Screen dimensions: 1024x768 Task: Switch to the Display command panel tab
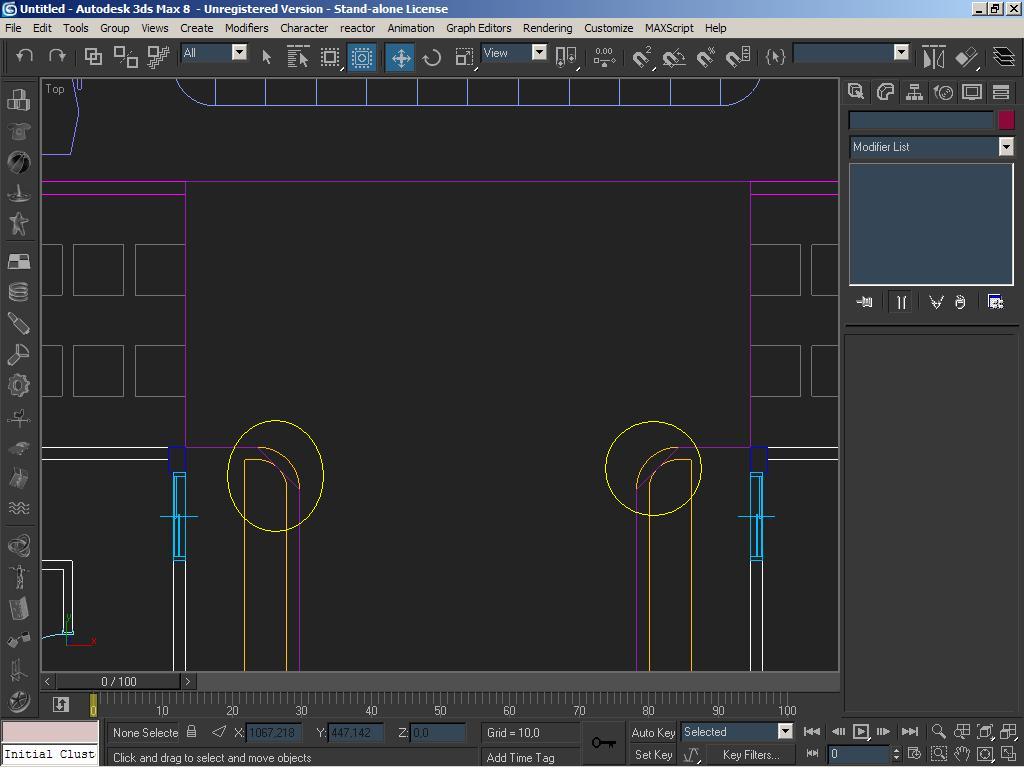click(x=972, y=92)
